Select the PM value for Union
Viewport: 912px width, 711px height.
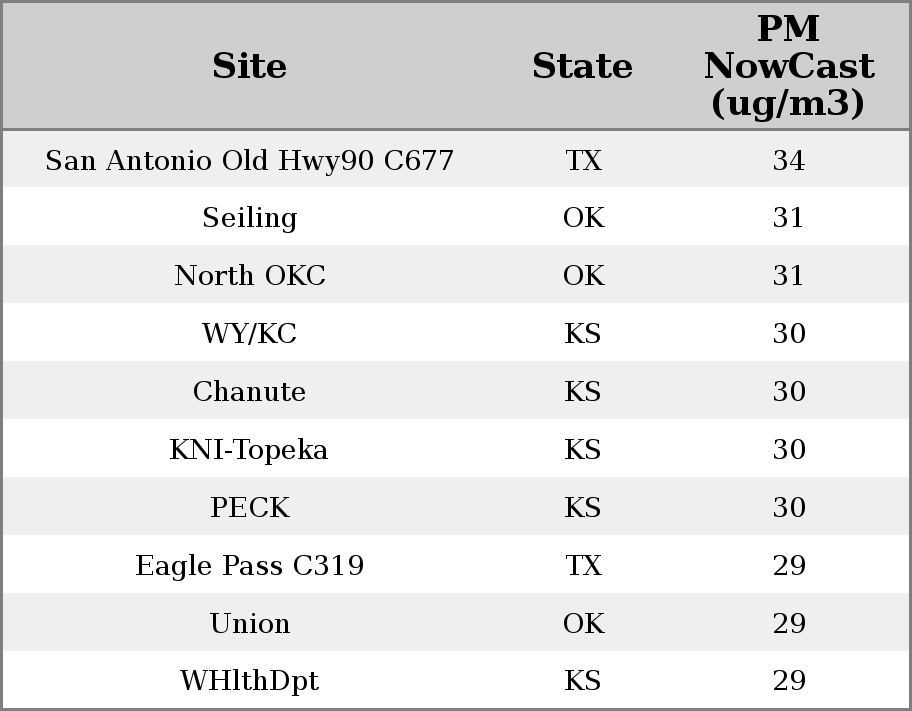click(x=788, y=624)
